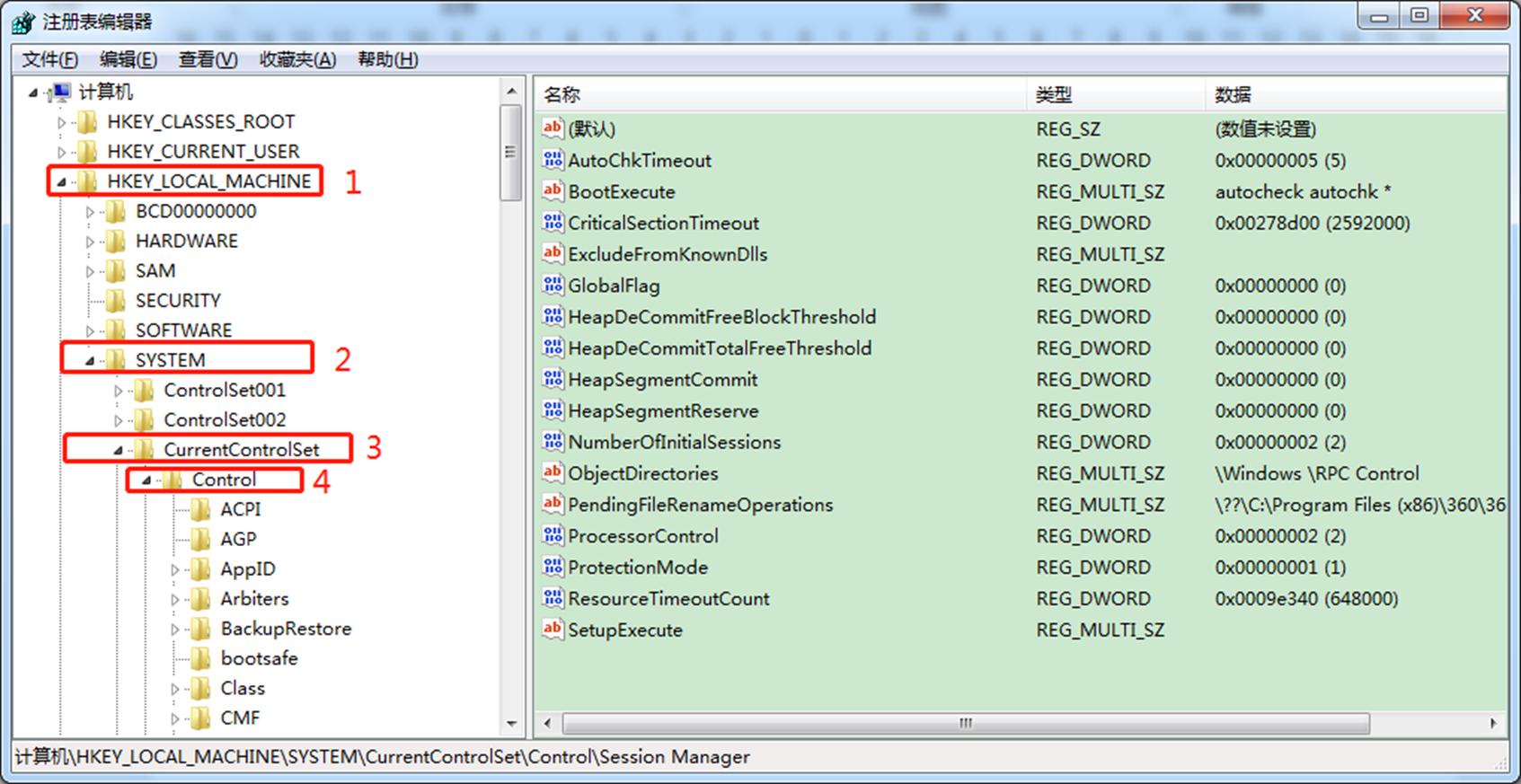
Task: Select the NumberOfInitialSessions value name
Action: tap(674, 442)
